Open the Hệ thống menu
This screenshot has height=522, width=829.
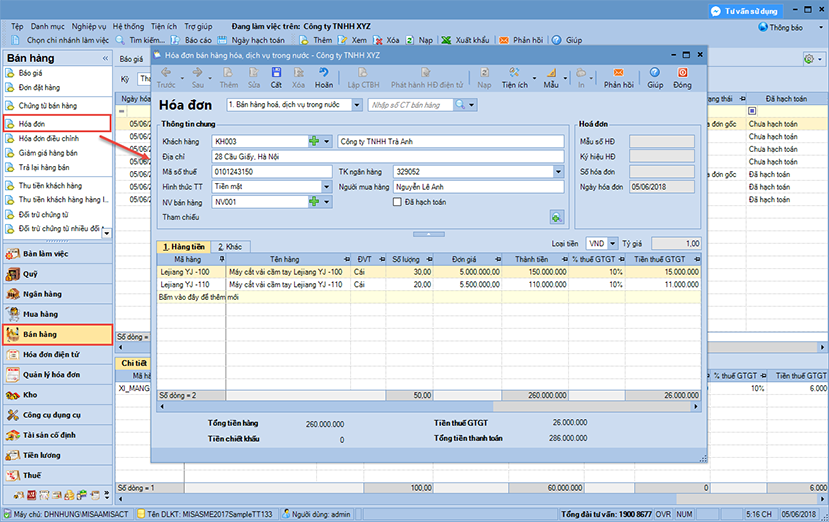point(128,26)
